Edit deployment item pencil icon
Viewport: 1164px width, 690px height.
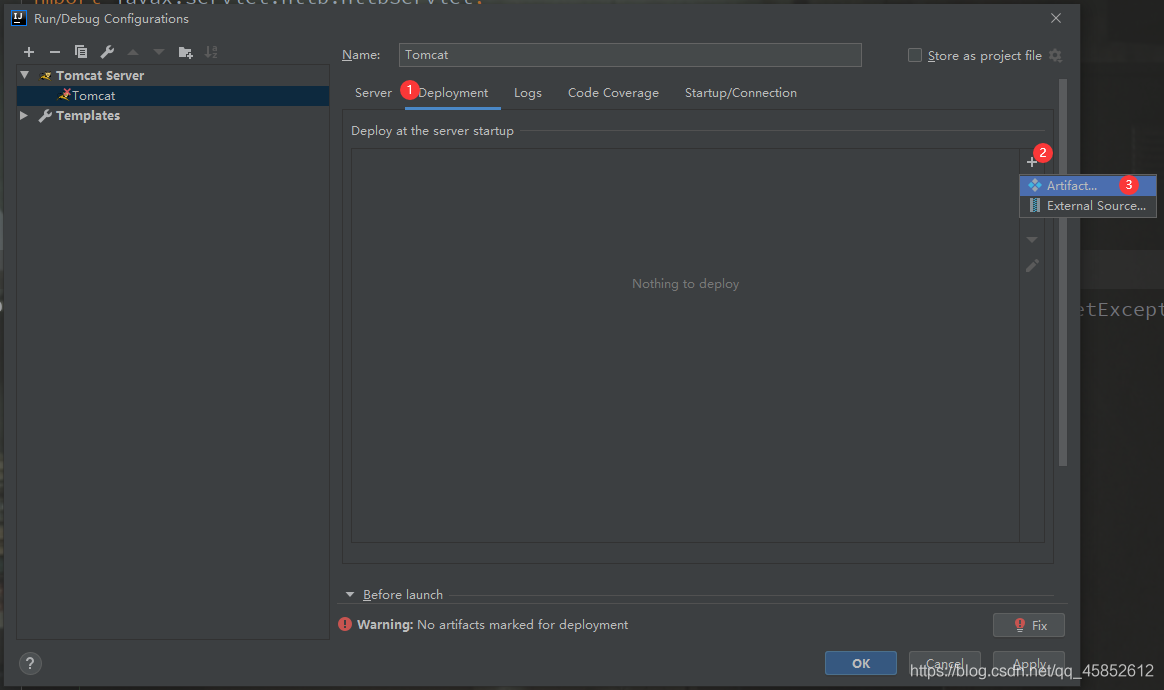pyautogui.click(x=1032, y=266)
